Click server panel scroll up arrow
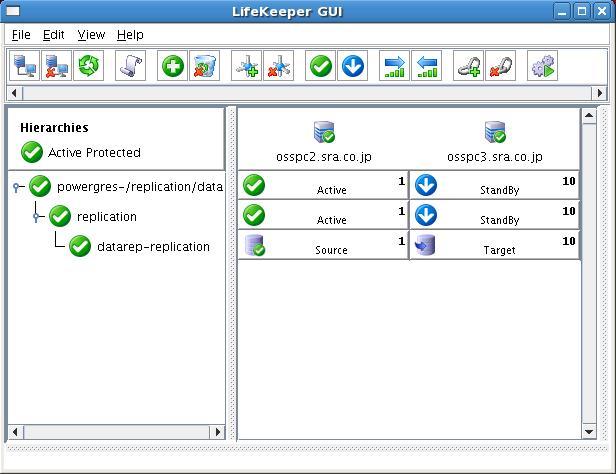Image resolution: width=616 pixels, height=474 pixels. tap(589, 115)
